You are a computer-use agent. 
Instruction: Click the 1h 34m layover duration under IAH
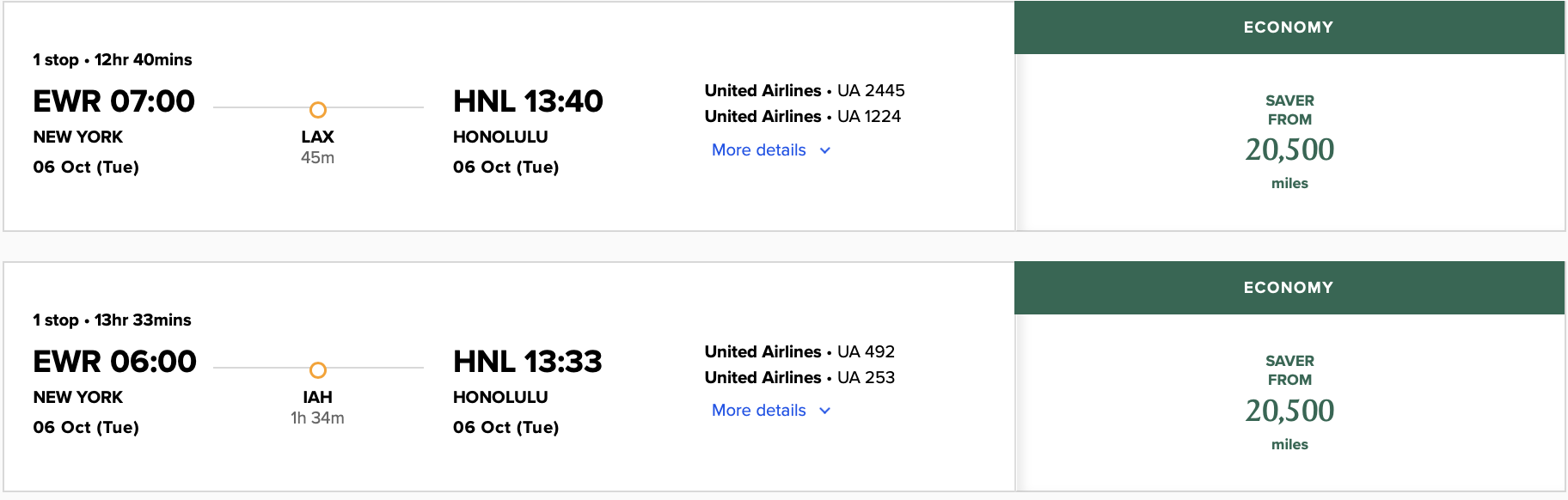317,417
